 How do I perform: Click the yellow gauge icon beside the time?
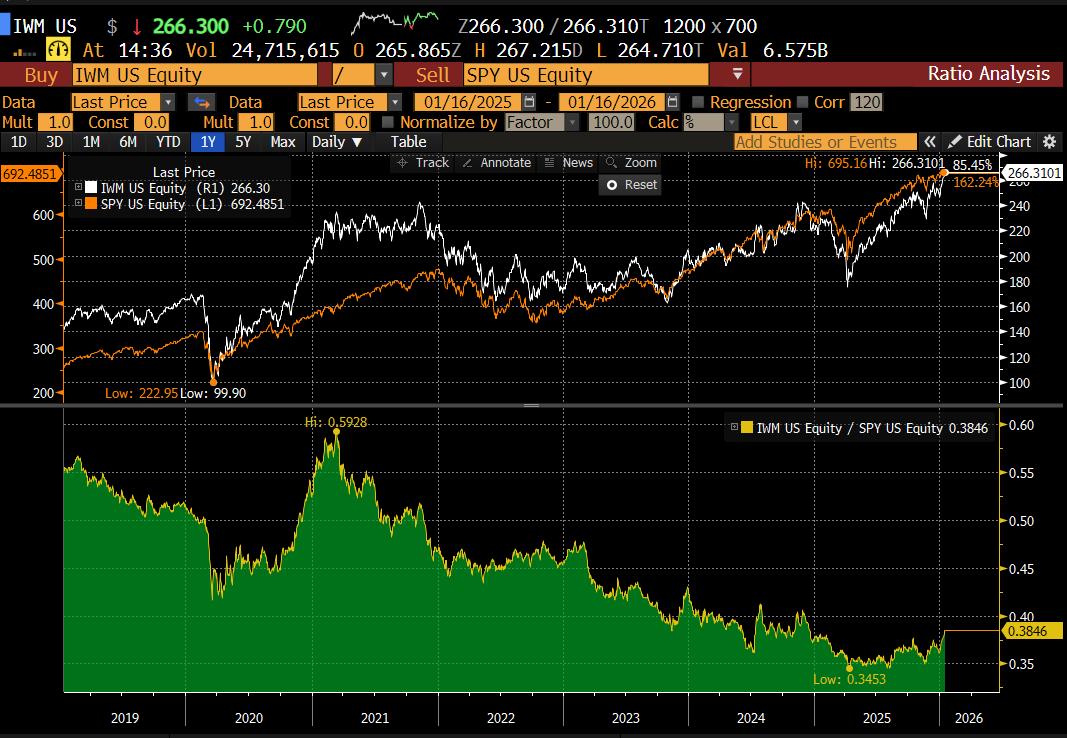(x=59, y=50)
